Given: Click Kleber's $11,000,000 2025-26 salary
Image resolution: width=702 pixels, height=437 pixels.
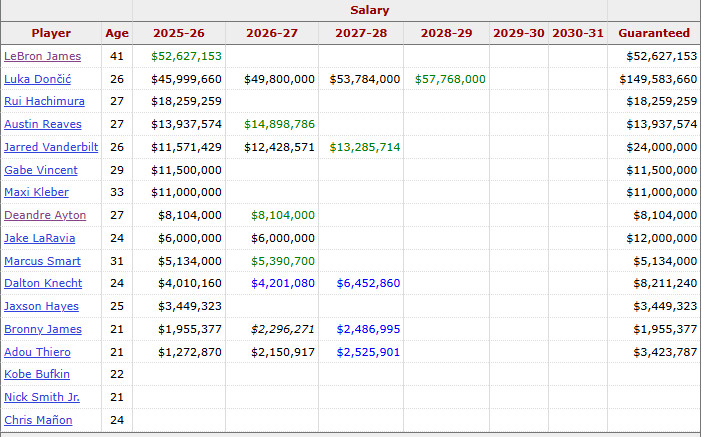Looking at the screenshot, I should pos(186,192).
